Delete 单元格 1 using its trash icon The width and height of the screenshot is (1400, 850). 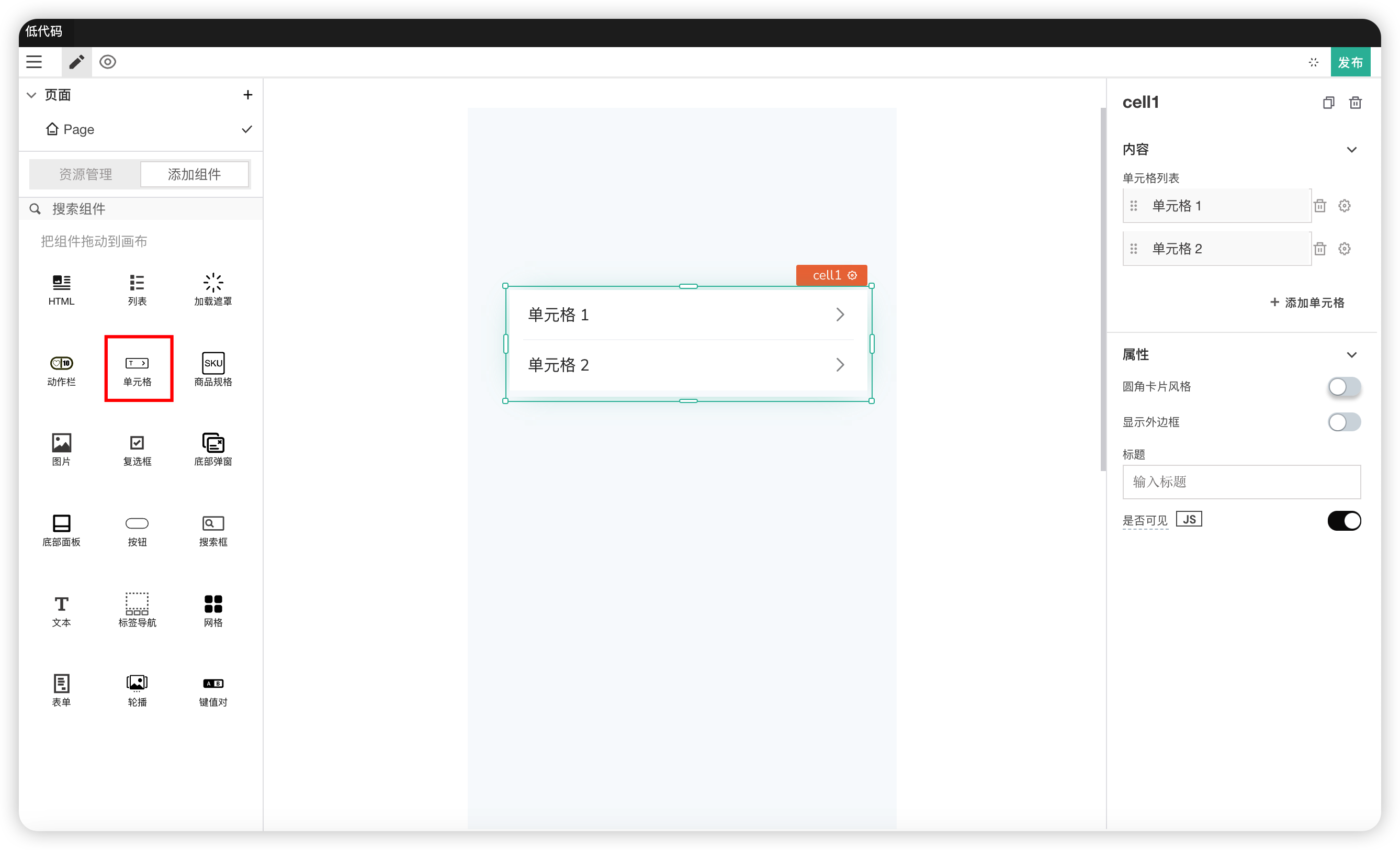pyautogui.click(x=1320, y=206)
